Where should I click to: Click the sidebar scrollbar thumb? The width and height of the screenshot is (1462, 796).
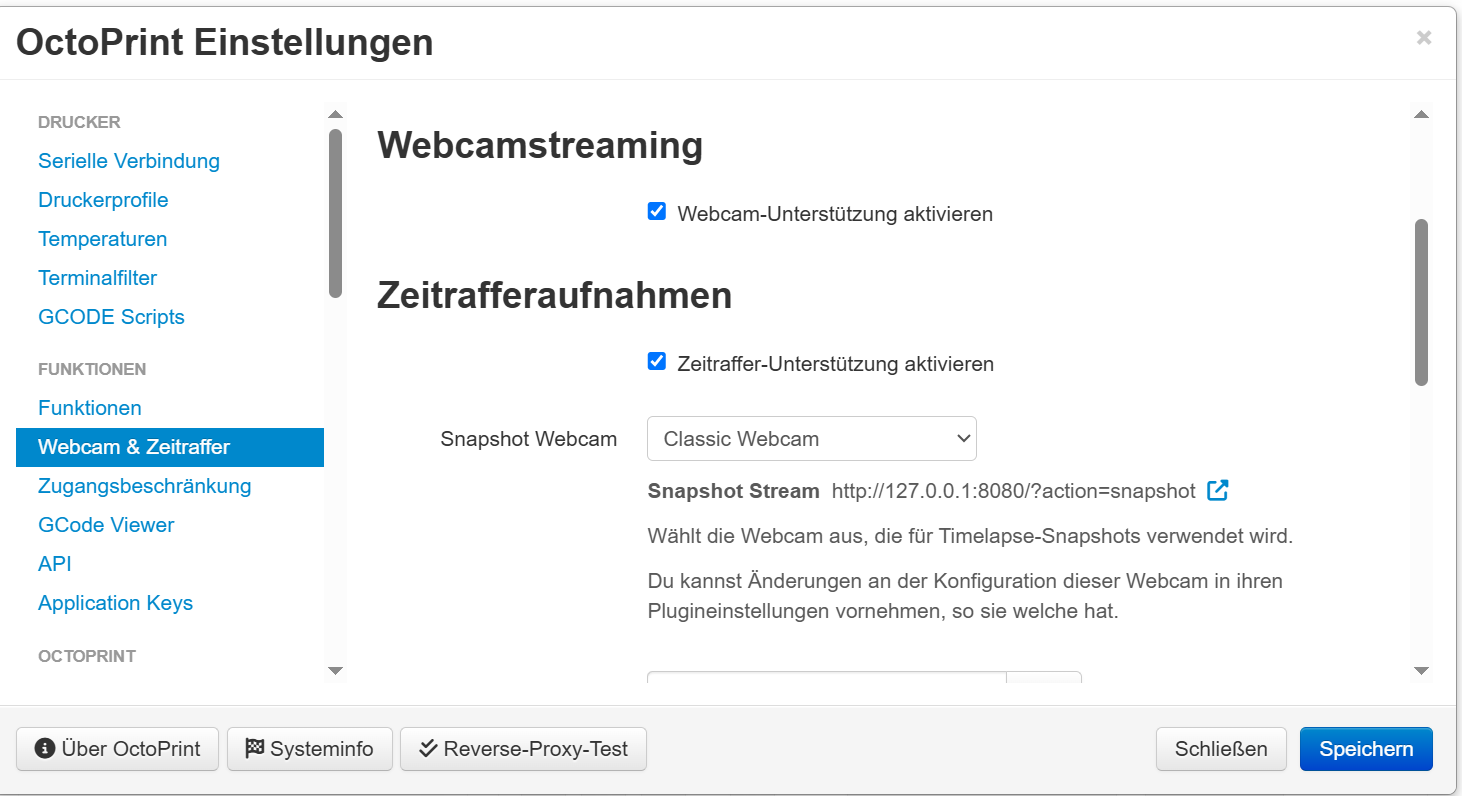[x=335, y=213]
